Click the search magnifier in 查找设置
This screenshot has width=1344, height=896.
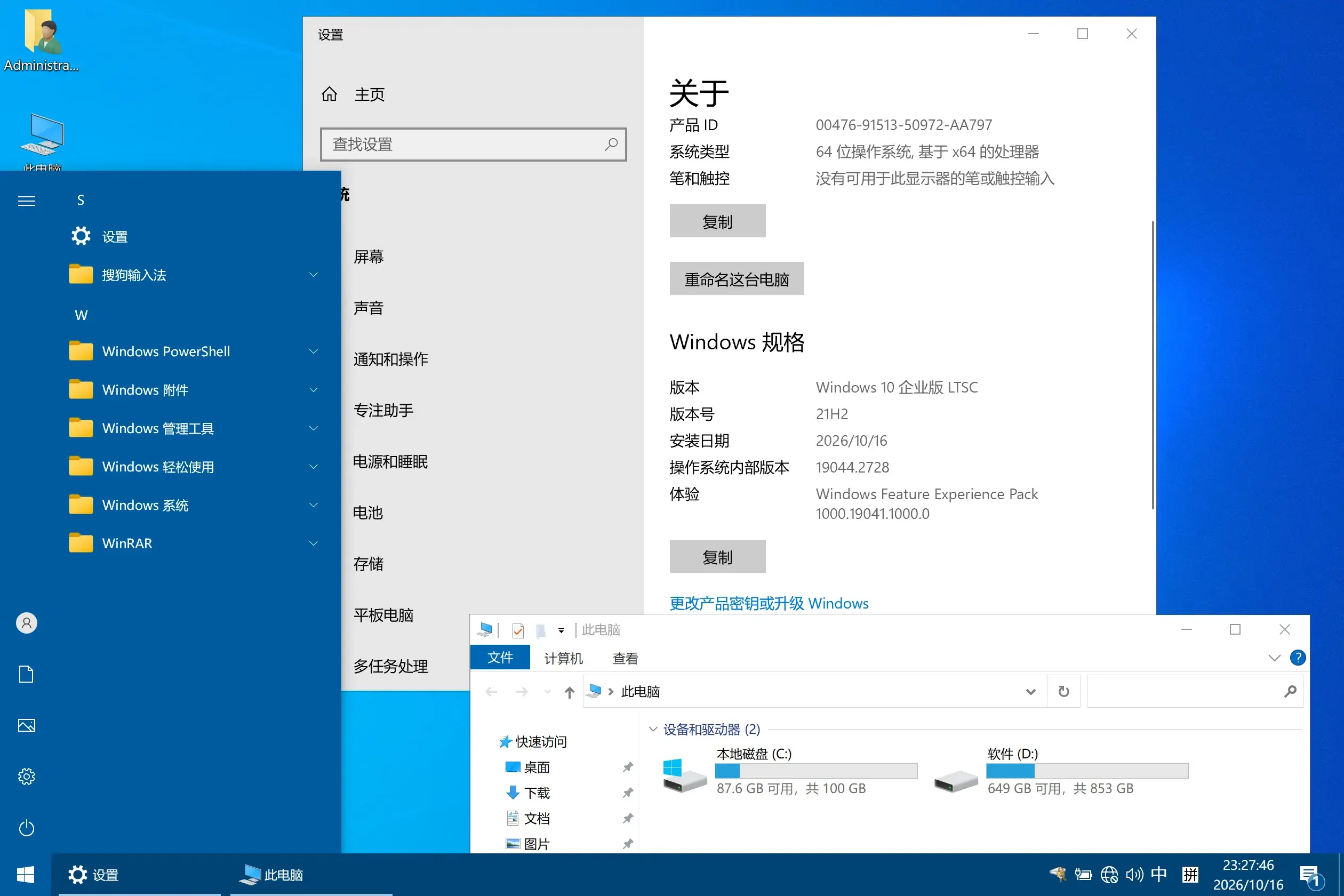click(611, 144)
